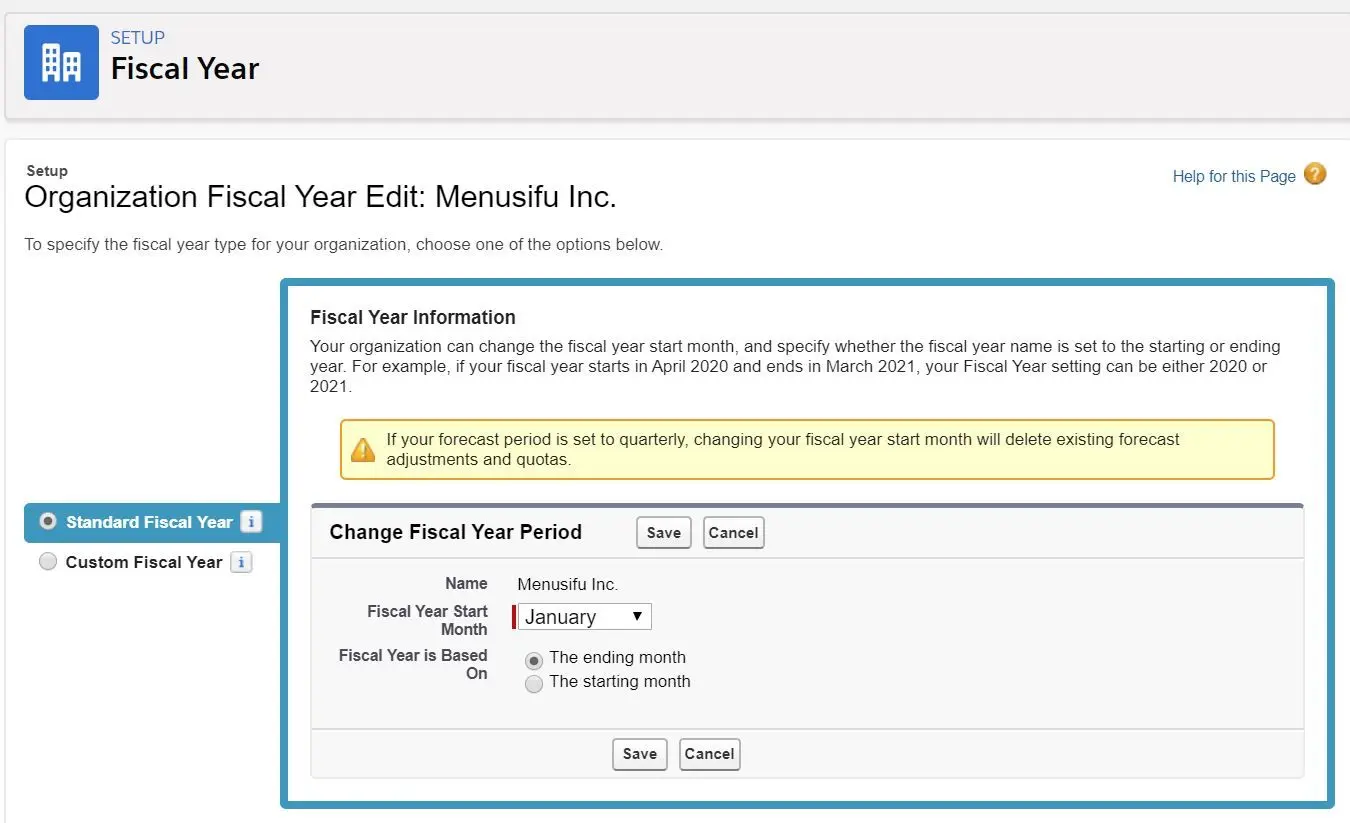The height and width of the screenshot is (823, 1350).
Task: Click Save next to Change Fiscal Year Period
Action: 663,533
